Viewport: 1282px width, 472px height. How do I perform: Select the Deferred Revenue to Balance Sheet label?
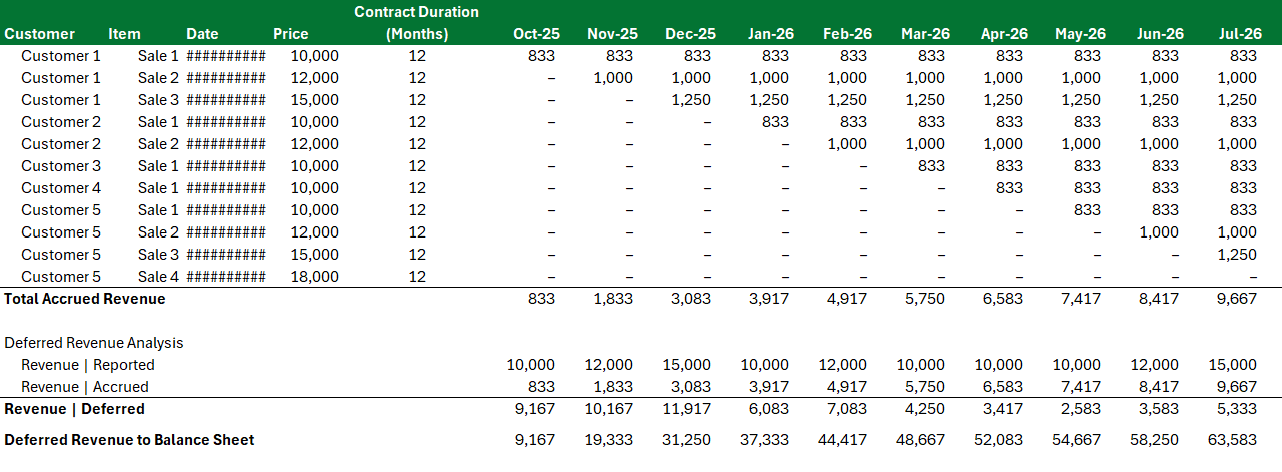[x=129, y=440]
